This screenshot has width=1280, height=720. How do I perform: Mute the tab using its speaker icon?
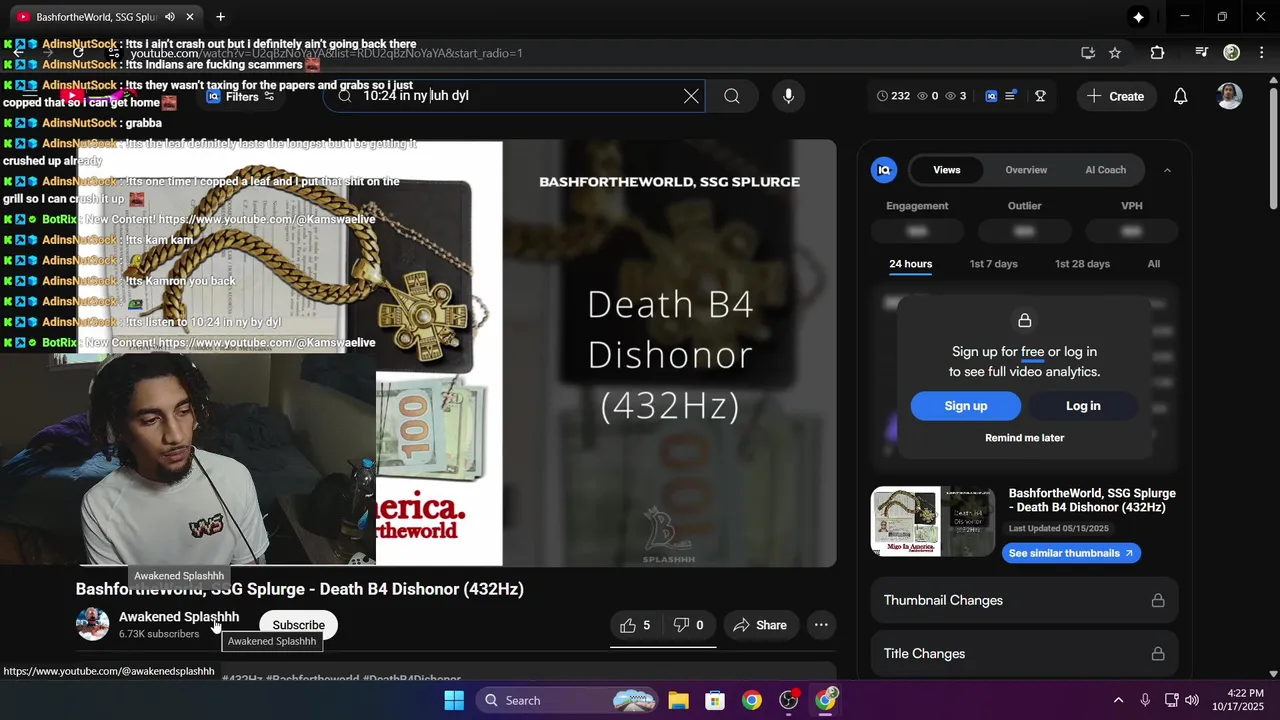170,17
